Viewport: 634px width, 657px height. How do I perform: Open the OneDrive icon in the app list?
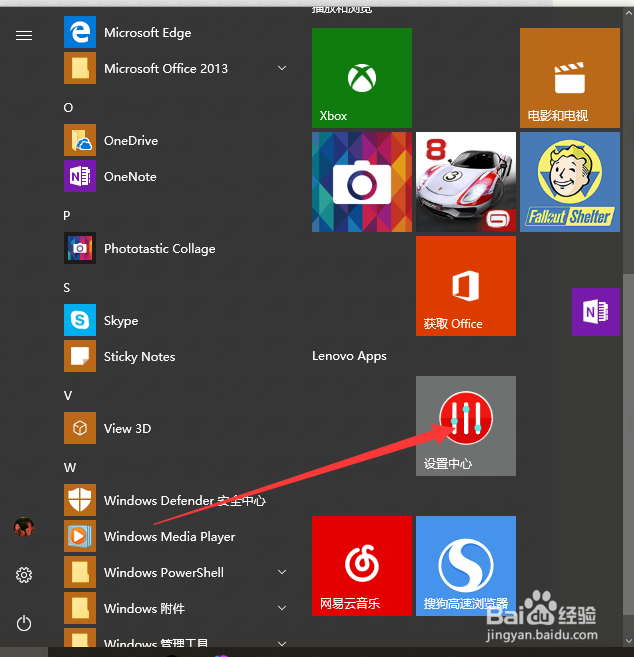(x=80, y=140)
